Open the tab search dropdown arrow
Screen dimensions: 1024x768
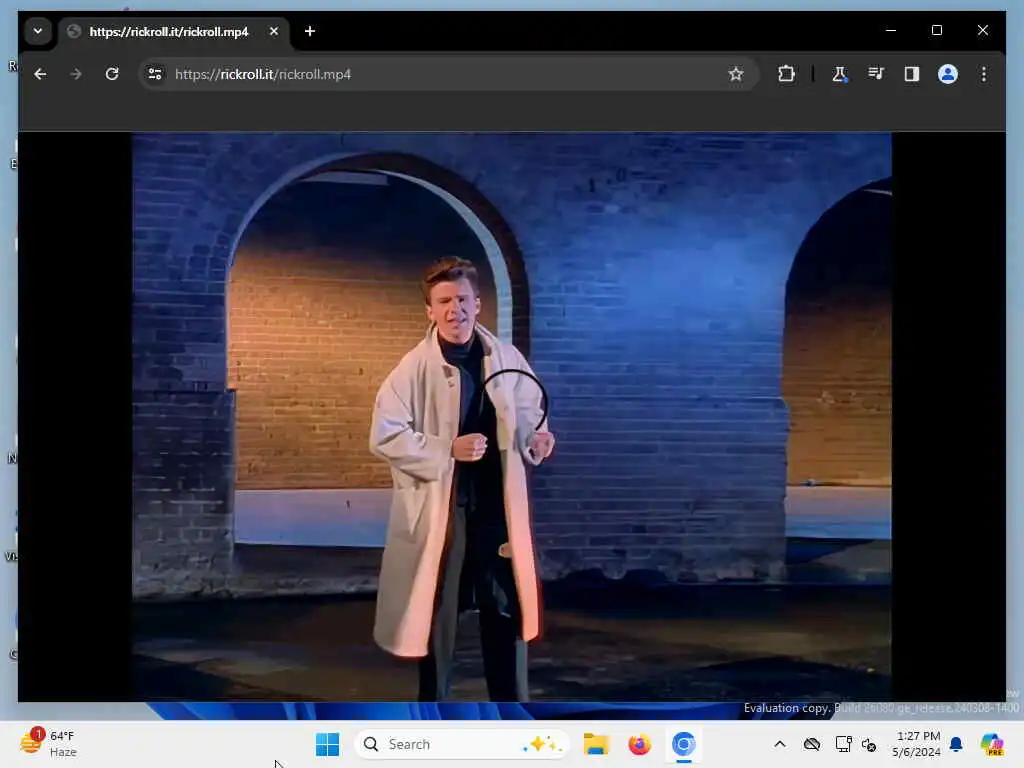click(x=38, y=31)
